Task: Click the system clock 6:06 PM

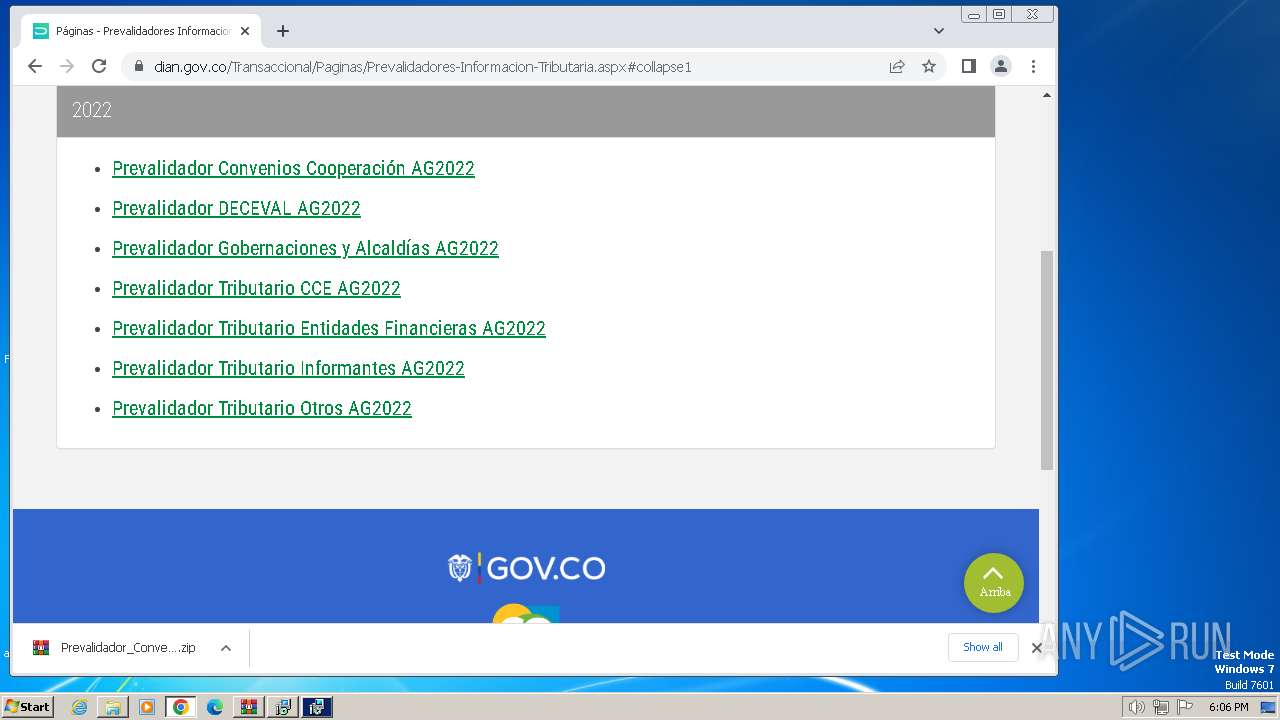Action: (x=1228, y=707)
